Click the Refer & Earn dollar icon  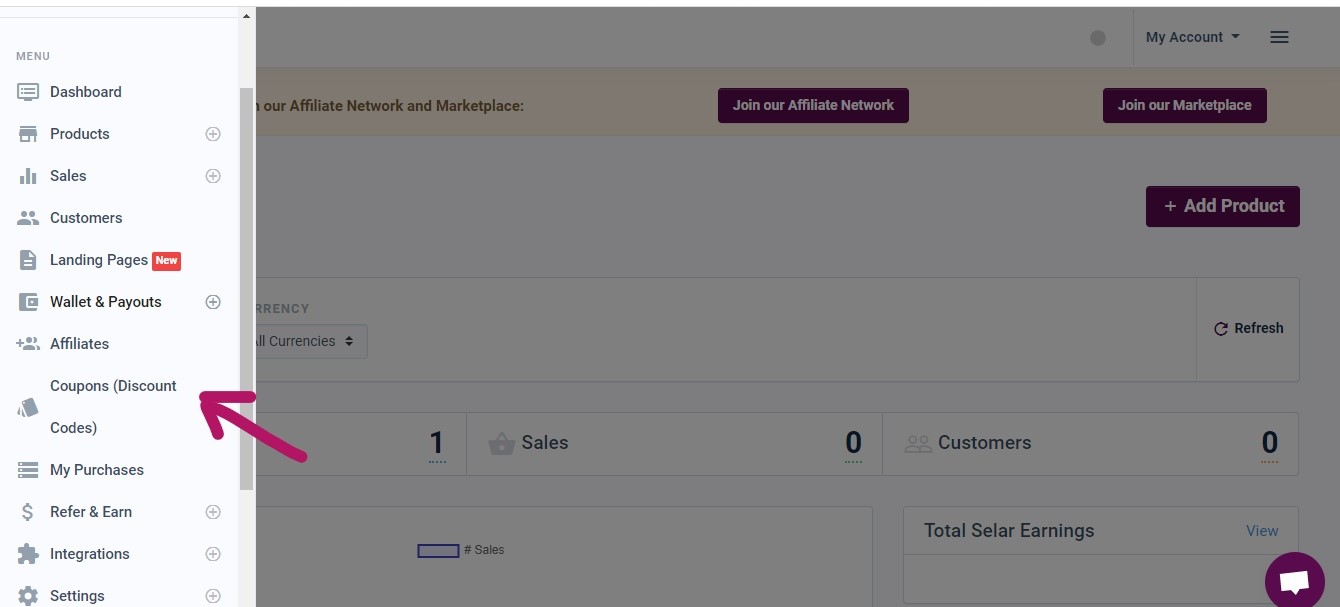(x=27, y=511)
